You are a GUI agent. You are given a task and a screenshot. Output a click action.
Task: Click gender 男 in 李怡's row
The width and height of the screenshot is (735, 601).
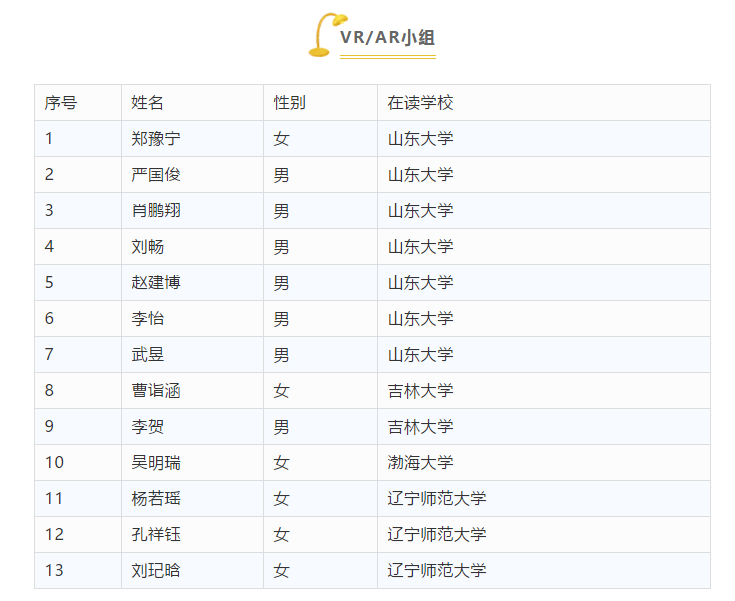[x=281, y=319]
